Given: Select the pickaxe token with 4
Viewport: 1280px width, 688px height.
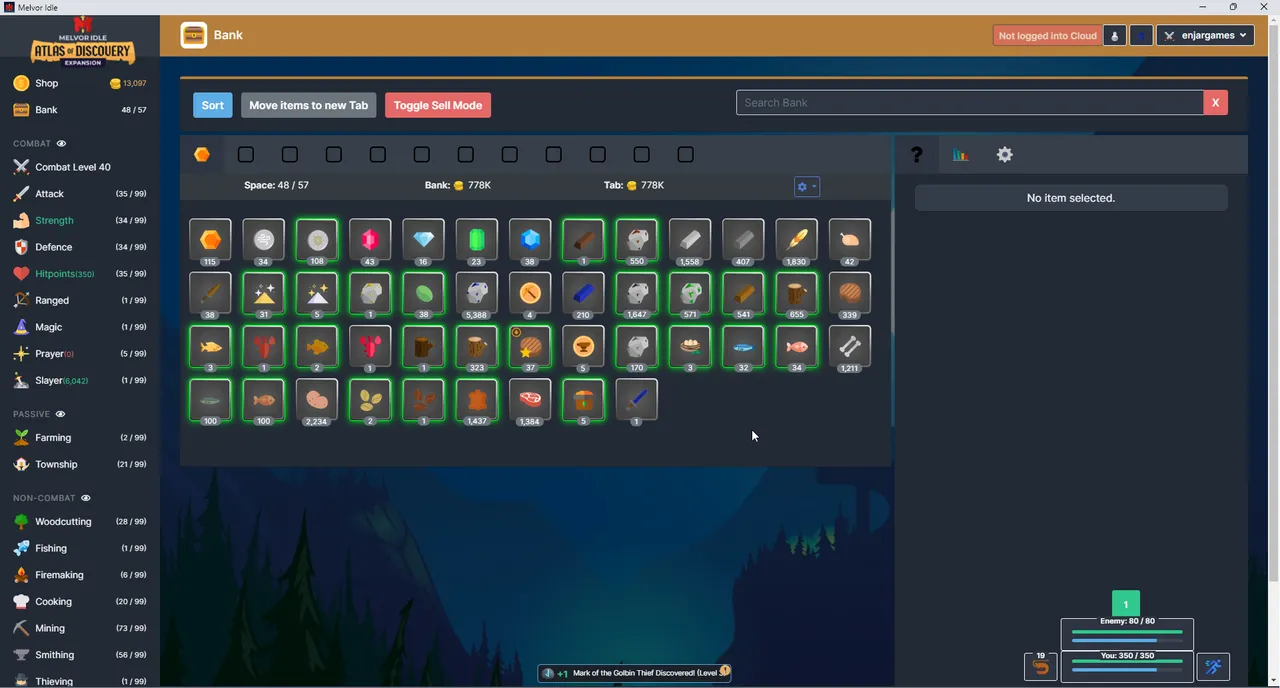Looking at the screenshot, I should tap(530, 293).
